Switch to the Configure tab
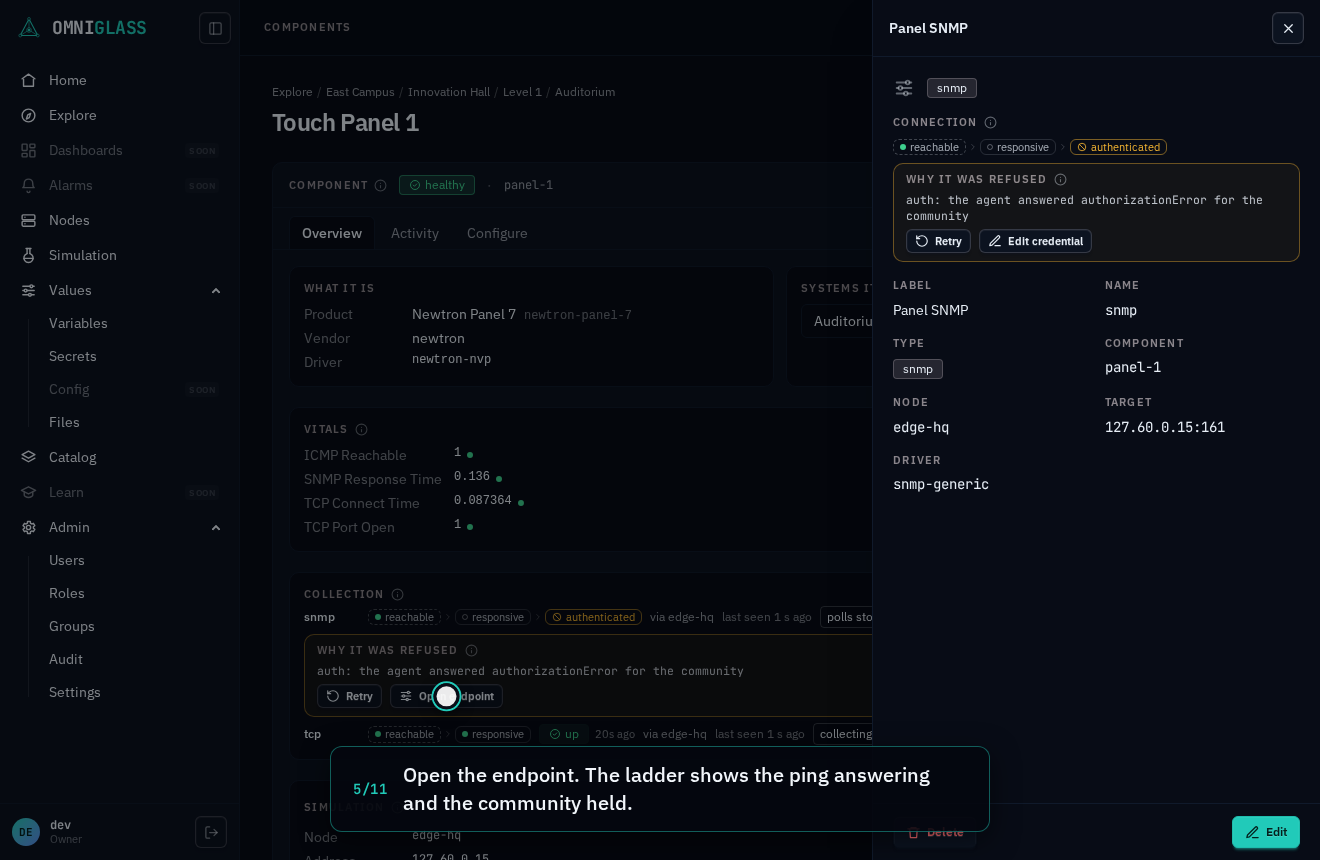Image resolution: width=1320 pixels, height=860 pixels. (497, 233)
